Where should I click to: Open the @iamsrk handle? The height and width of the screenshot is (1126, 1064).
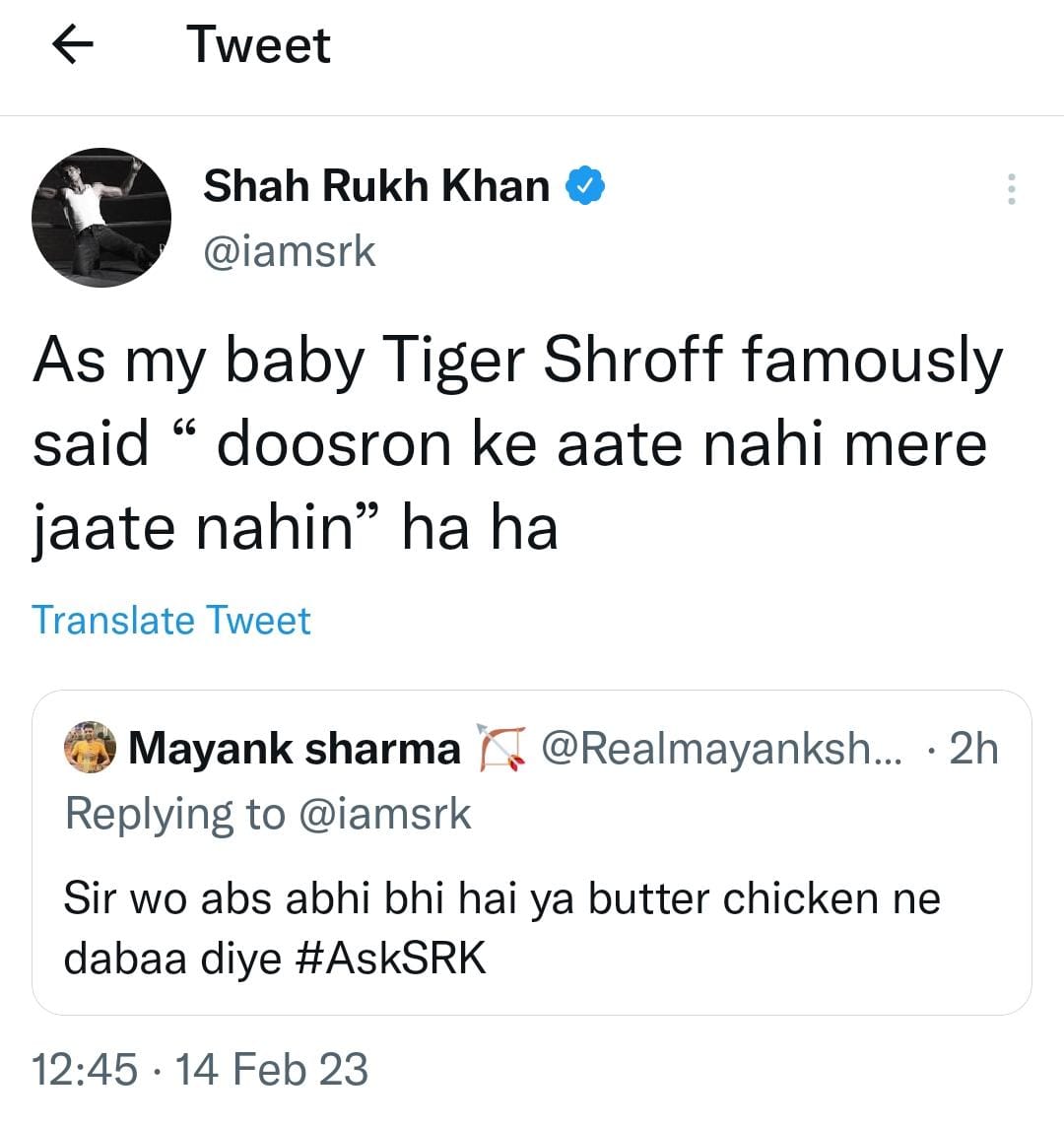click(x=291, y=250)
